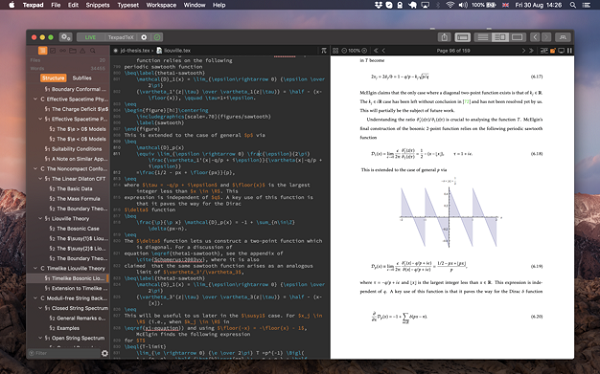
Task: Click the sidebar Filter field
Action: click(x=64, y=353)
